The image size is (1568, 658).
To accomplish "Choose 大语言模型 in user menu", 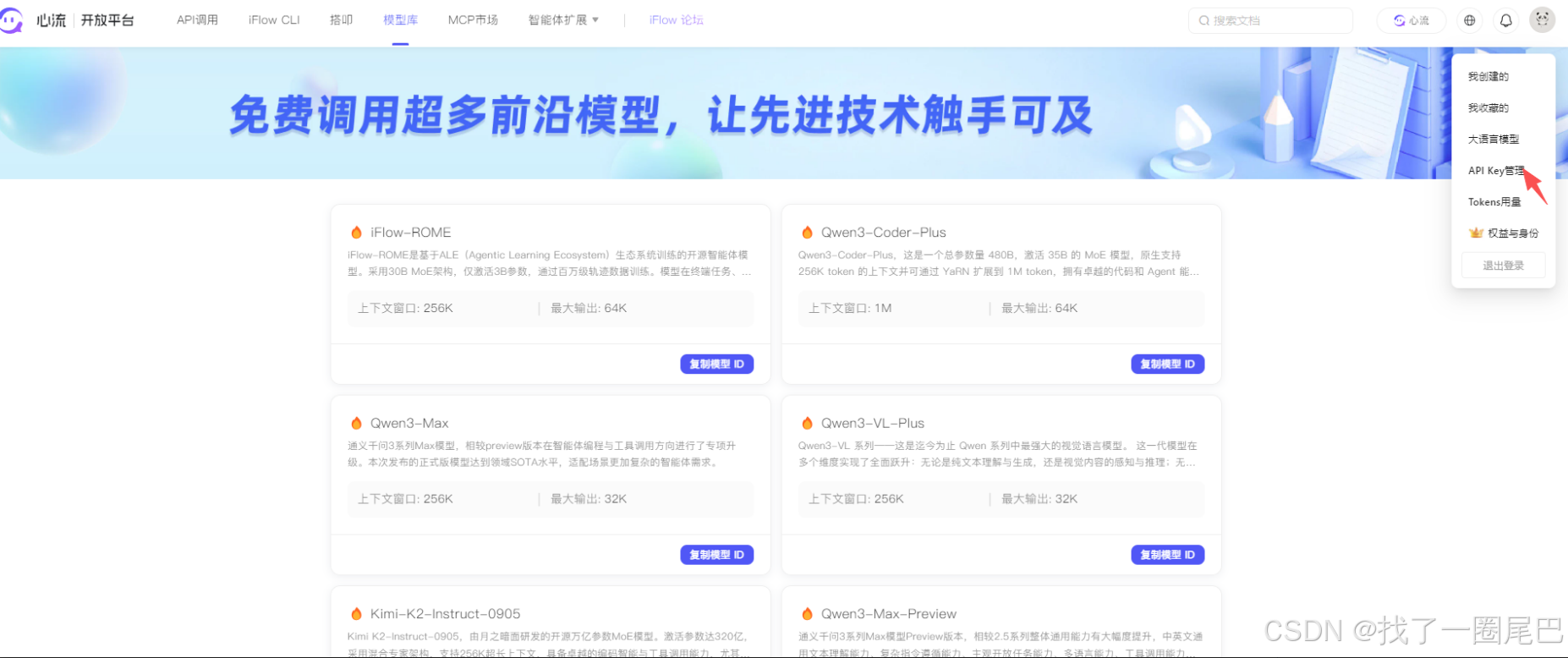I will (1494, 139).
